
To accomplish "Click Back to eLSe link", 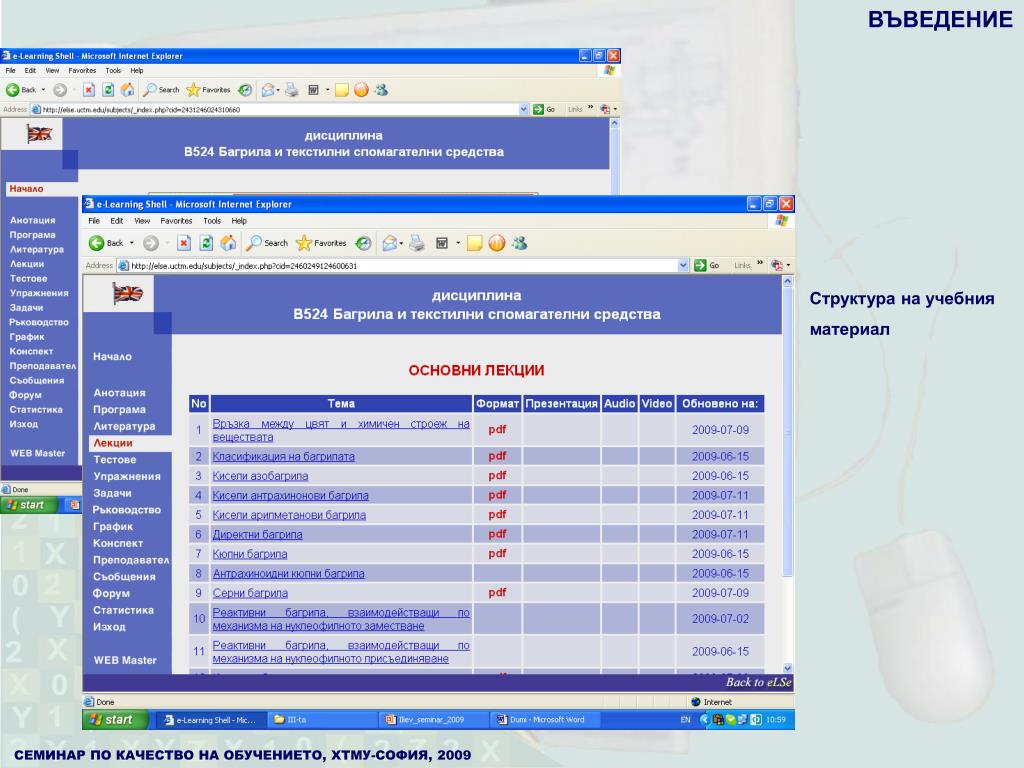I will [758, 682].
